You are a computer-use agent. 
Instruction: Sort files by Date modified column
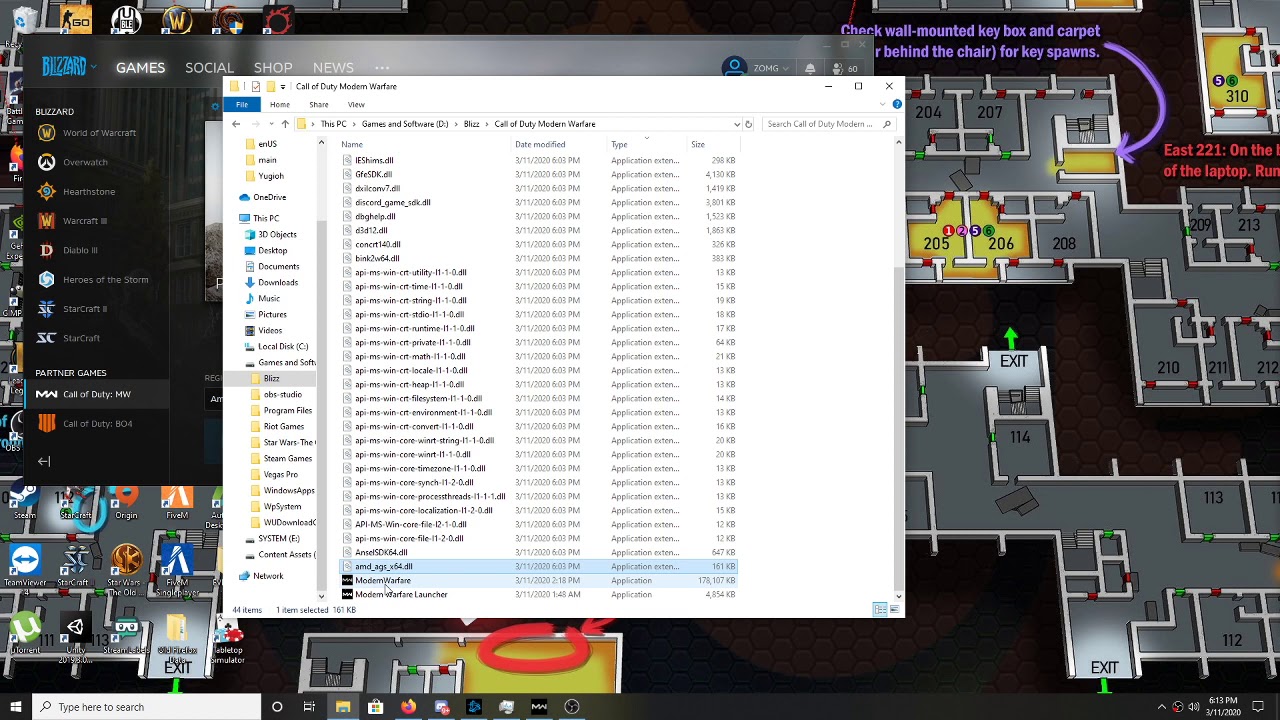(540, 145)
